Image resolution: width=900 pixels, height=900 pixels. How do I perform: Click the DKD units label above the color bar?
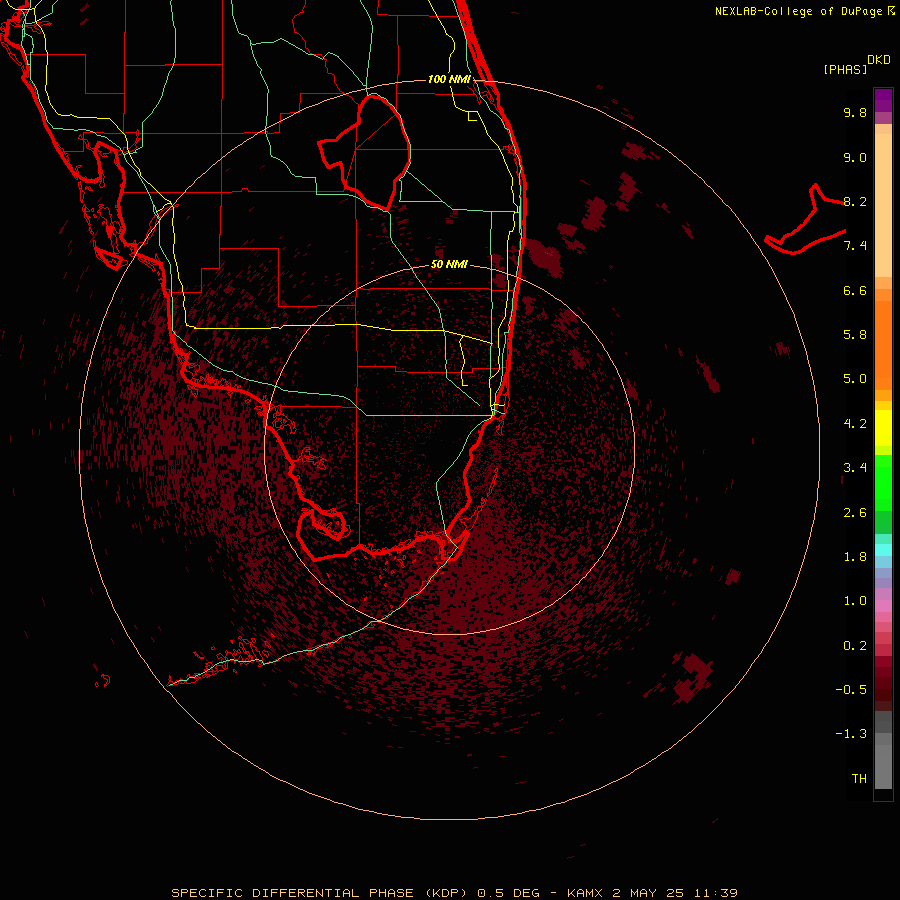point(879,60)
